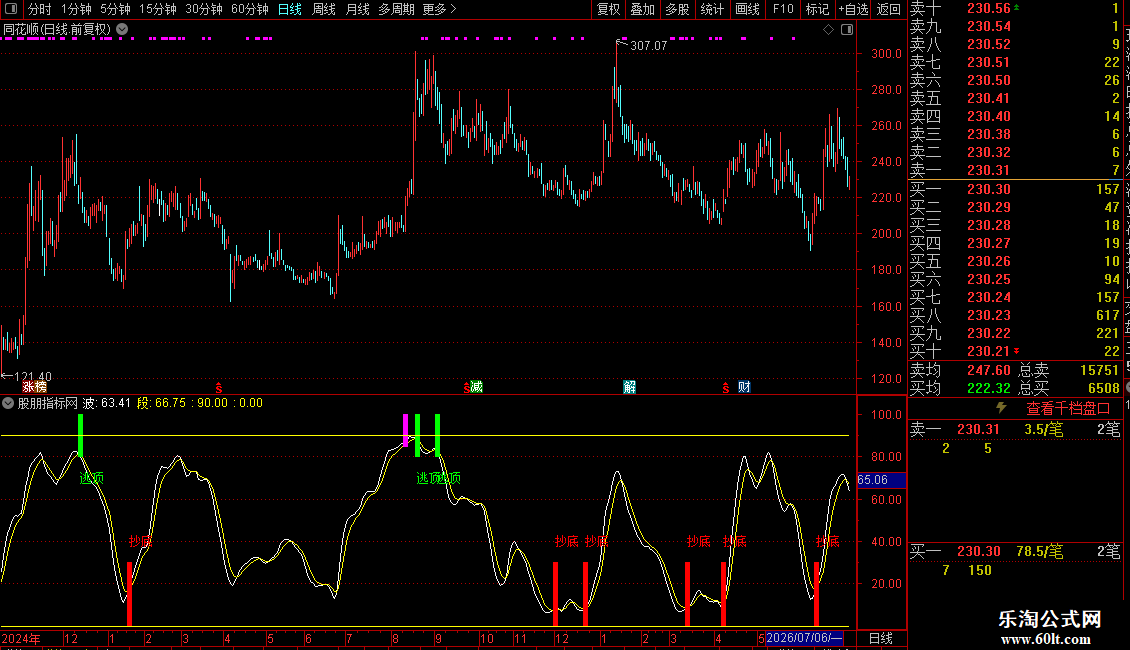Switch to 分时 intraday view
Viewport: 1130px width, 650px height.
click(x=40, y=9)
